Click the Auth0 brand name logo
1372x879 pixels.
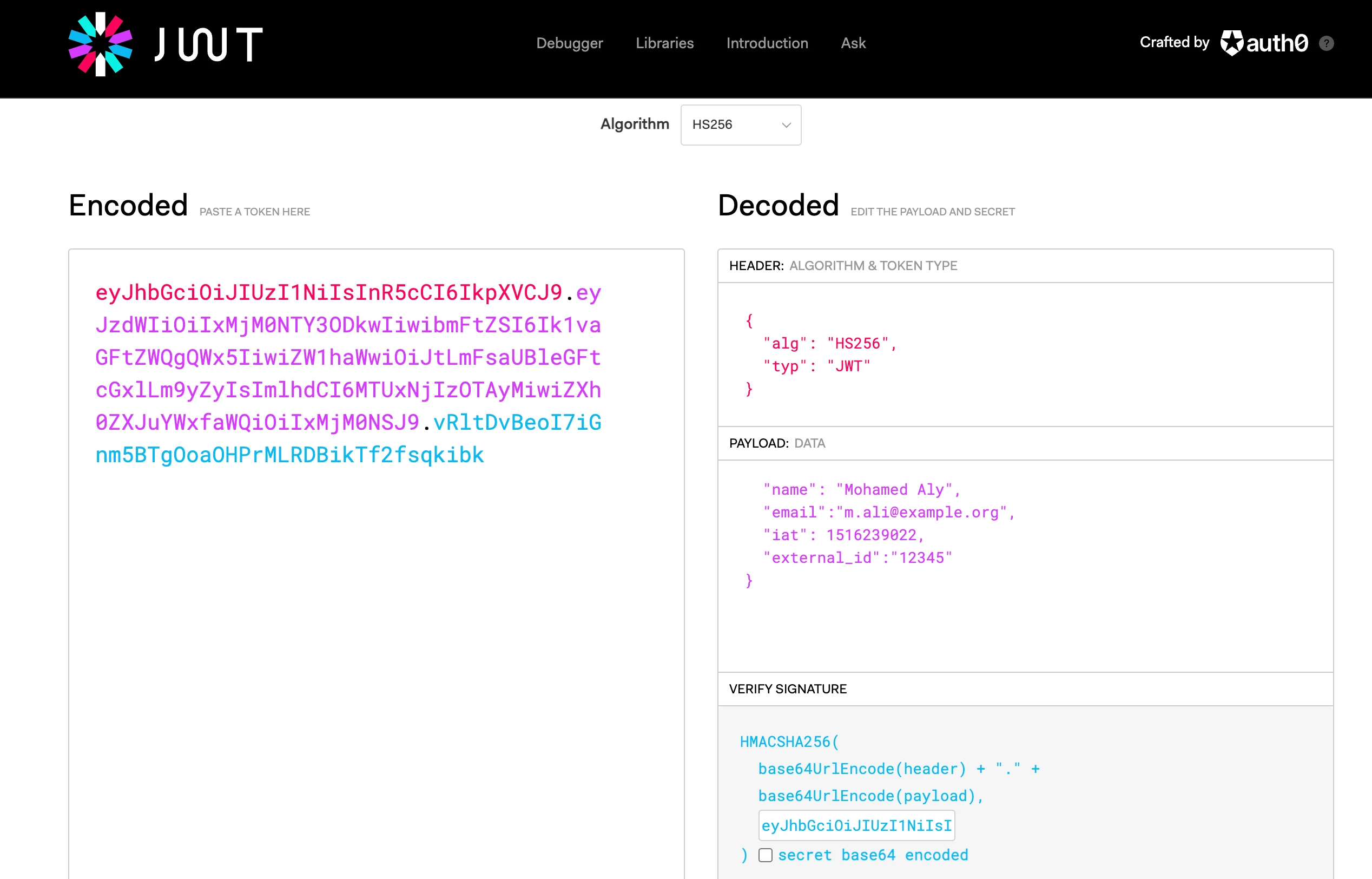tap(1277, 43)
